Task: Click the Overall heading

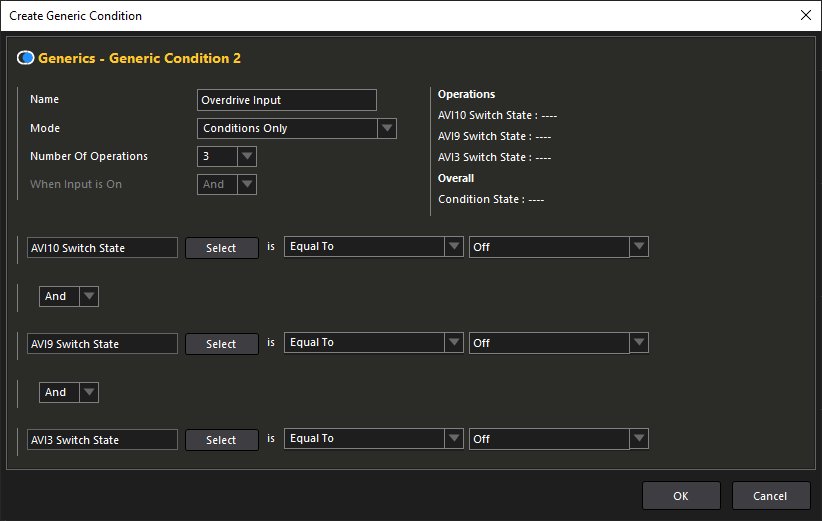Action: pyautogui.click(x=456, y=178)
